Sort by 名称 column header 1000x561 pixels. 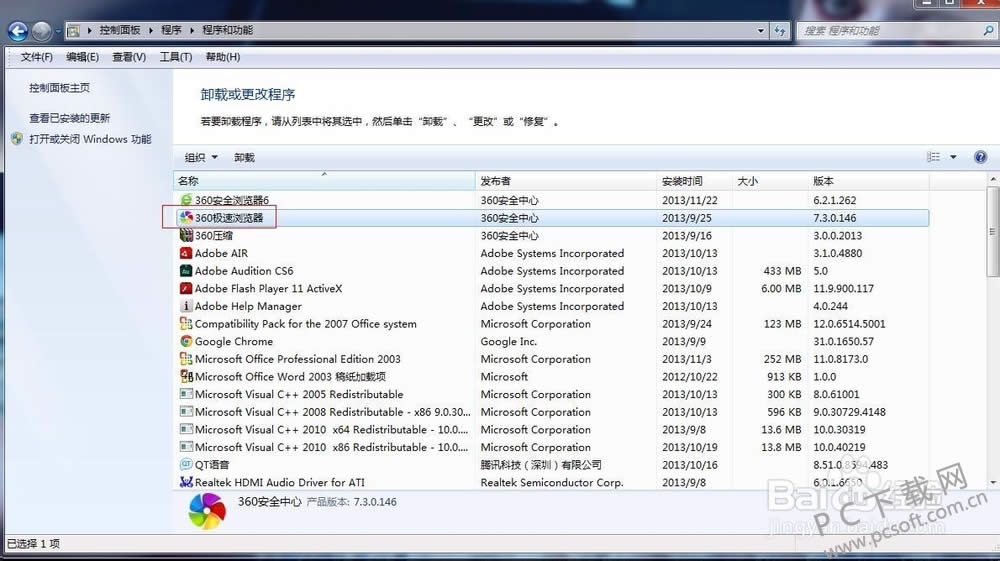[324, 181]
